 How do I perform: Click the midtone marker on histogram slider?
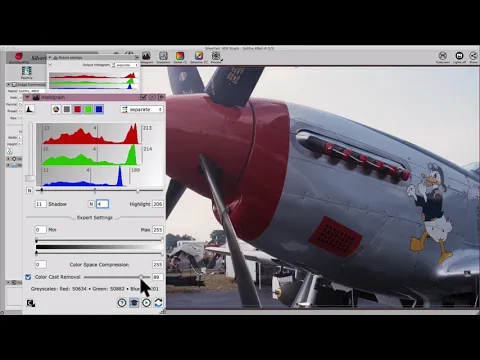click(95, 190)
